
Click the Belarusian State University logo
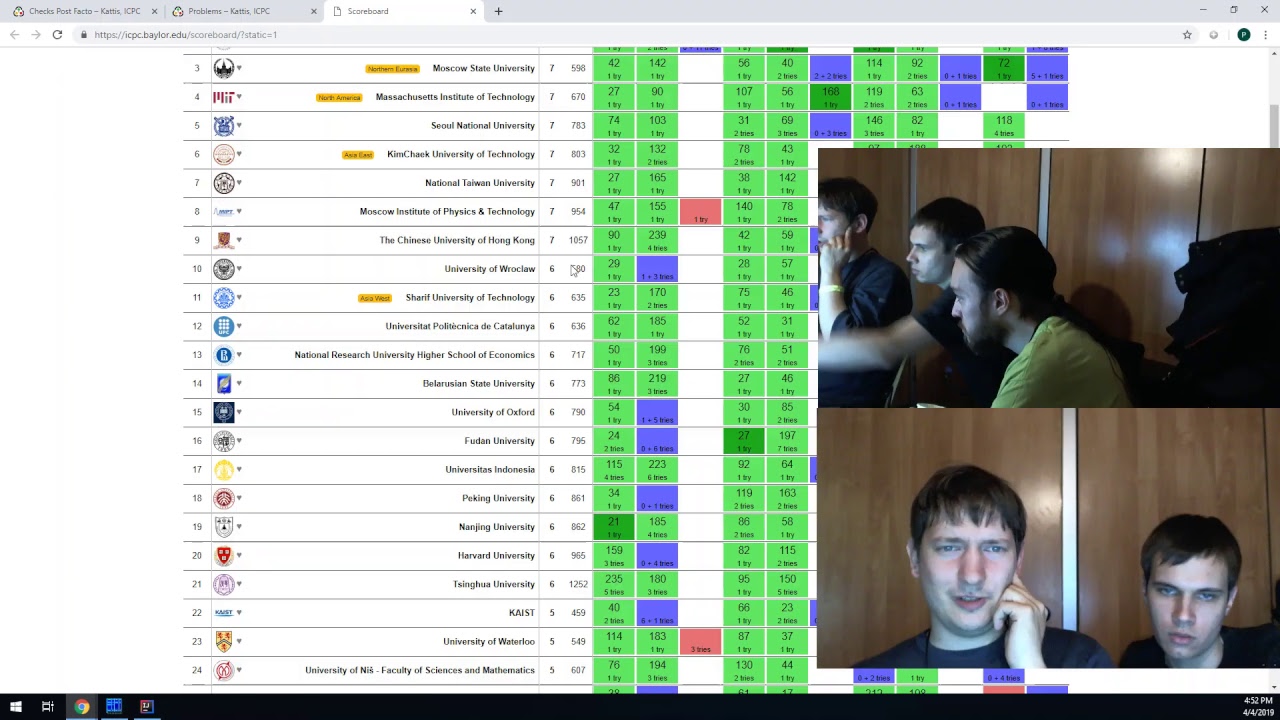[x=224, y=383]
